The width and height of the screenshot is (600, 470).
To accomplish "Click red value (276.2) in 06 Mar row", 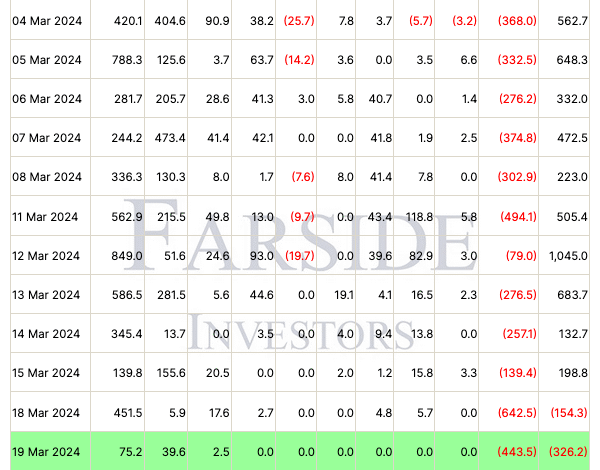I will coord(518,99).
